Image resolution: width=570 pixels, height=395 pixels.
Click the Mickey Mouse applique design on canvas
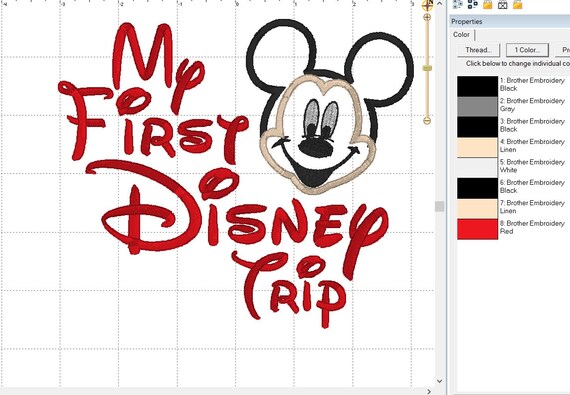[x=329, y=106]
